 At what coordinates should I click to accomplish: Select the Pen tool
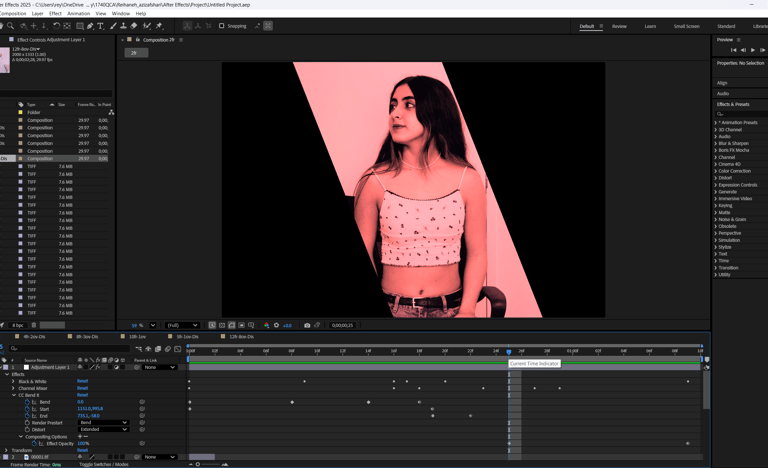click(x=90, y=26)
